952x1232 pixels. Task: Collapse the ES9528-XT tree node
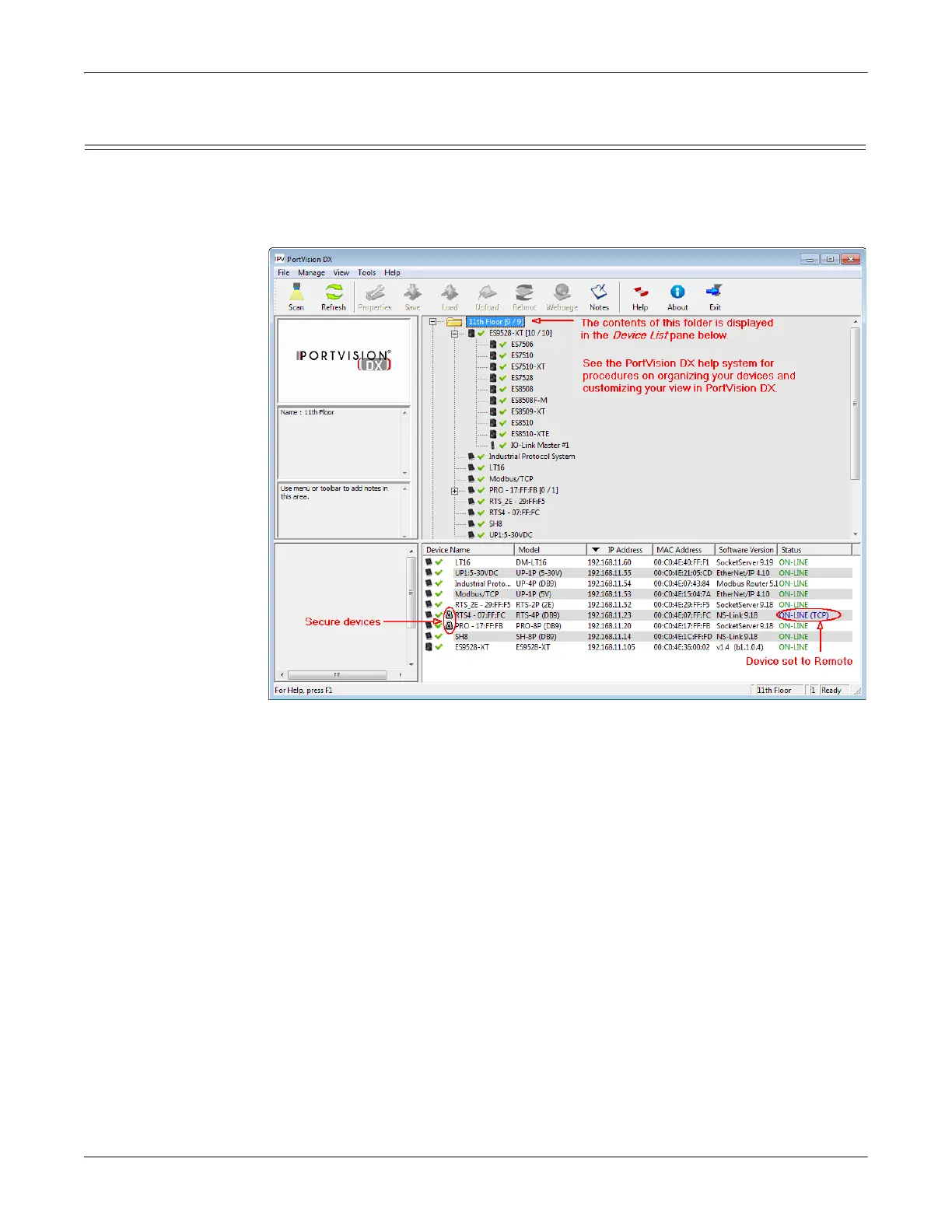[x=455, y=334]
